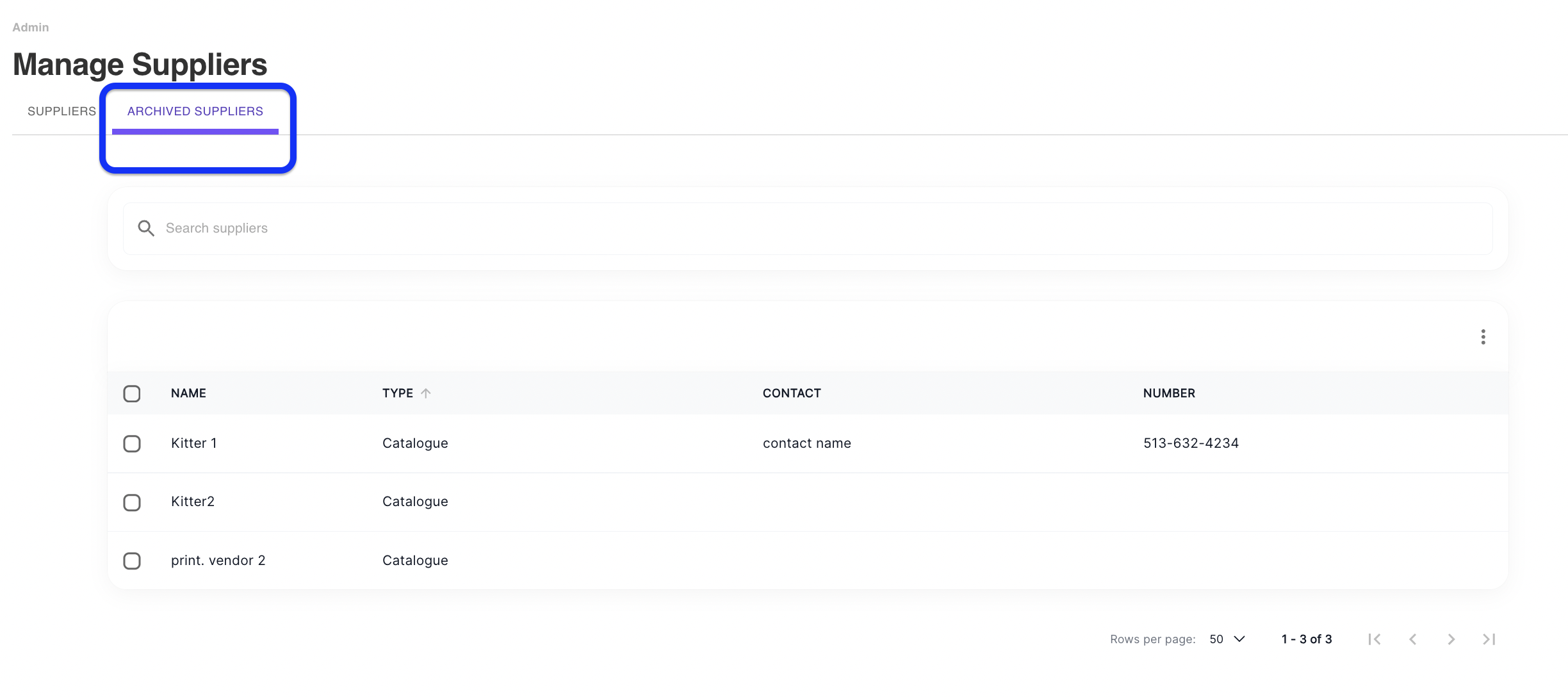Screen dimensions: 1568x697
Task: Jump to the last page
Action: coord(1489,639)
